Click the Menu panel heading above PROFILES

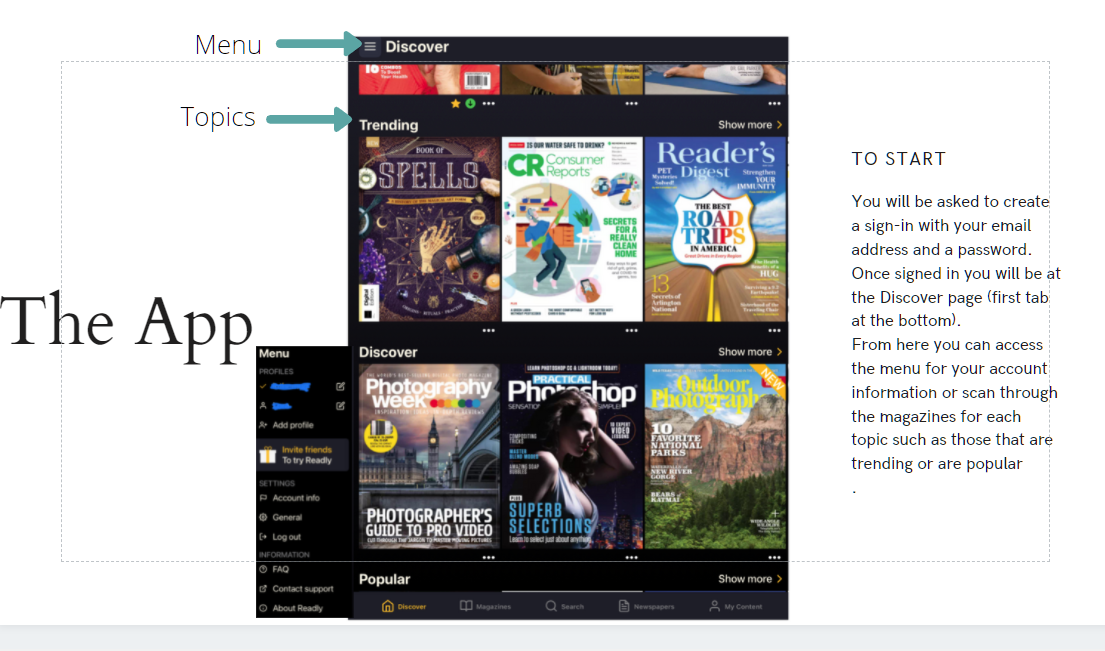pyautogui.click(x=274, y=354)
